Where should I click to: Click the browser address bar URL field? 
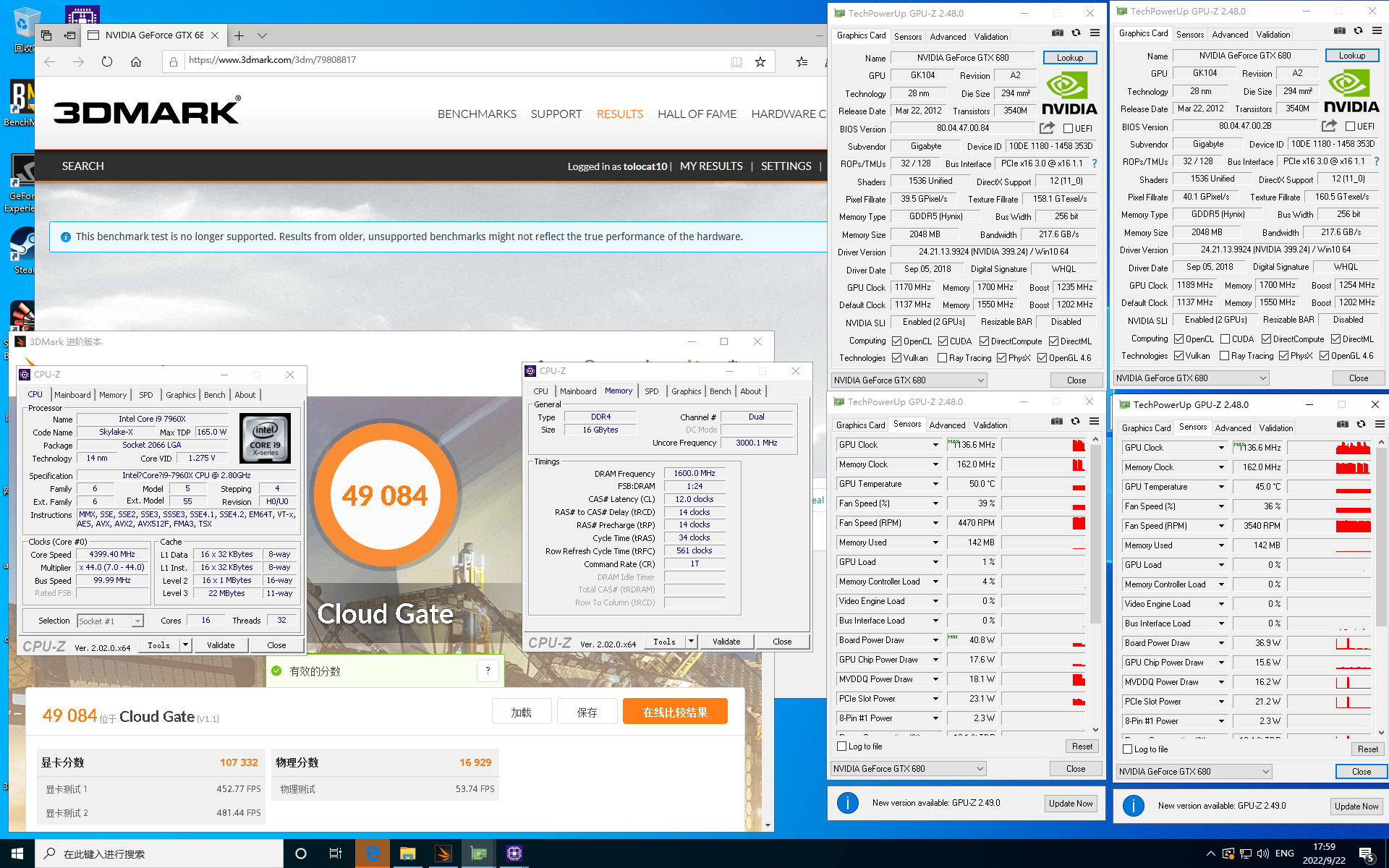[x=456, y=61]
